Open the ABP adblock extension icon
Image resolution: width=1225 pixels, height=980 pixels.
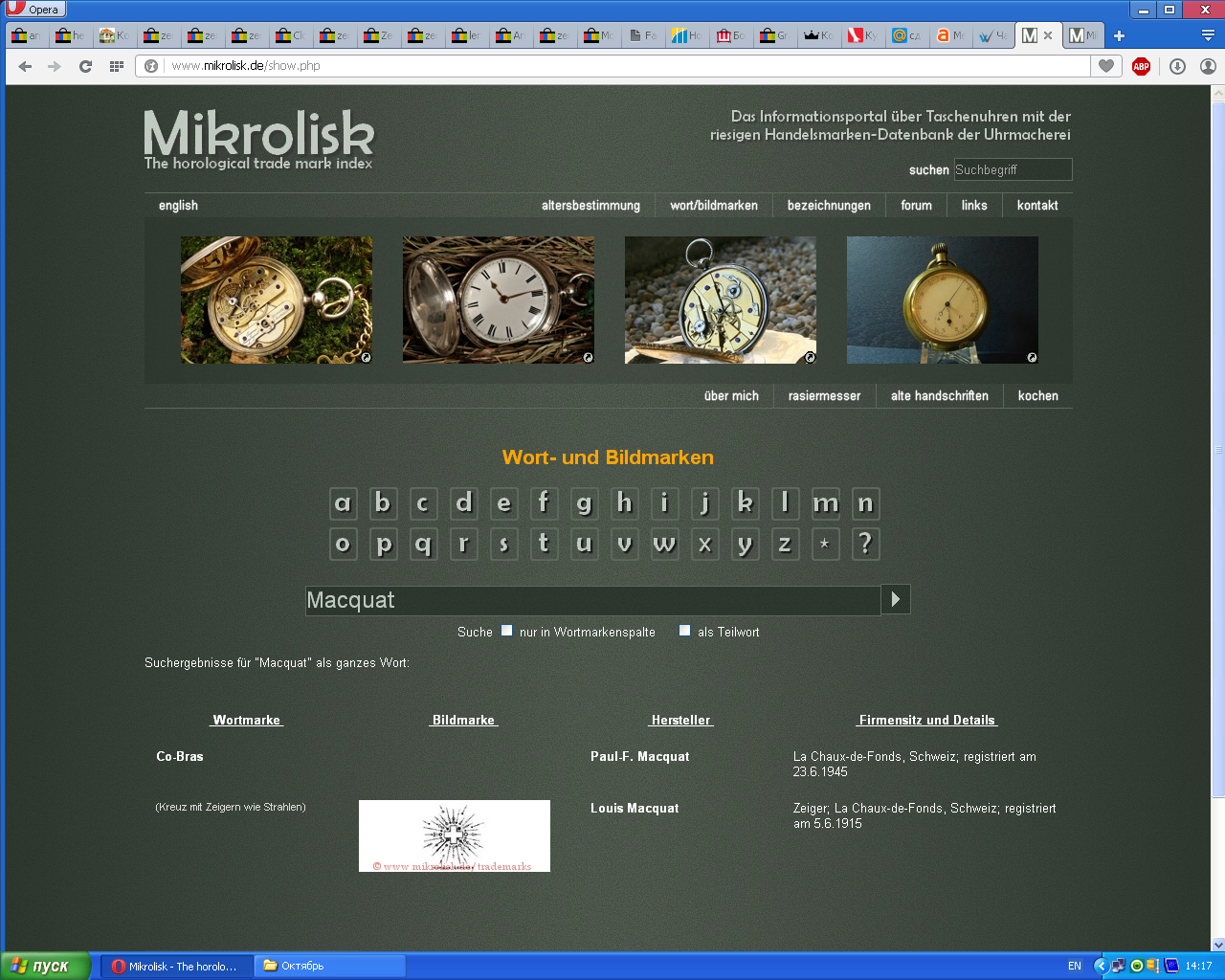(x=1141, y=66)
